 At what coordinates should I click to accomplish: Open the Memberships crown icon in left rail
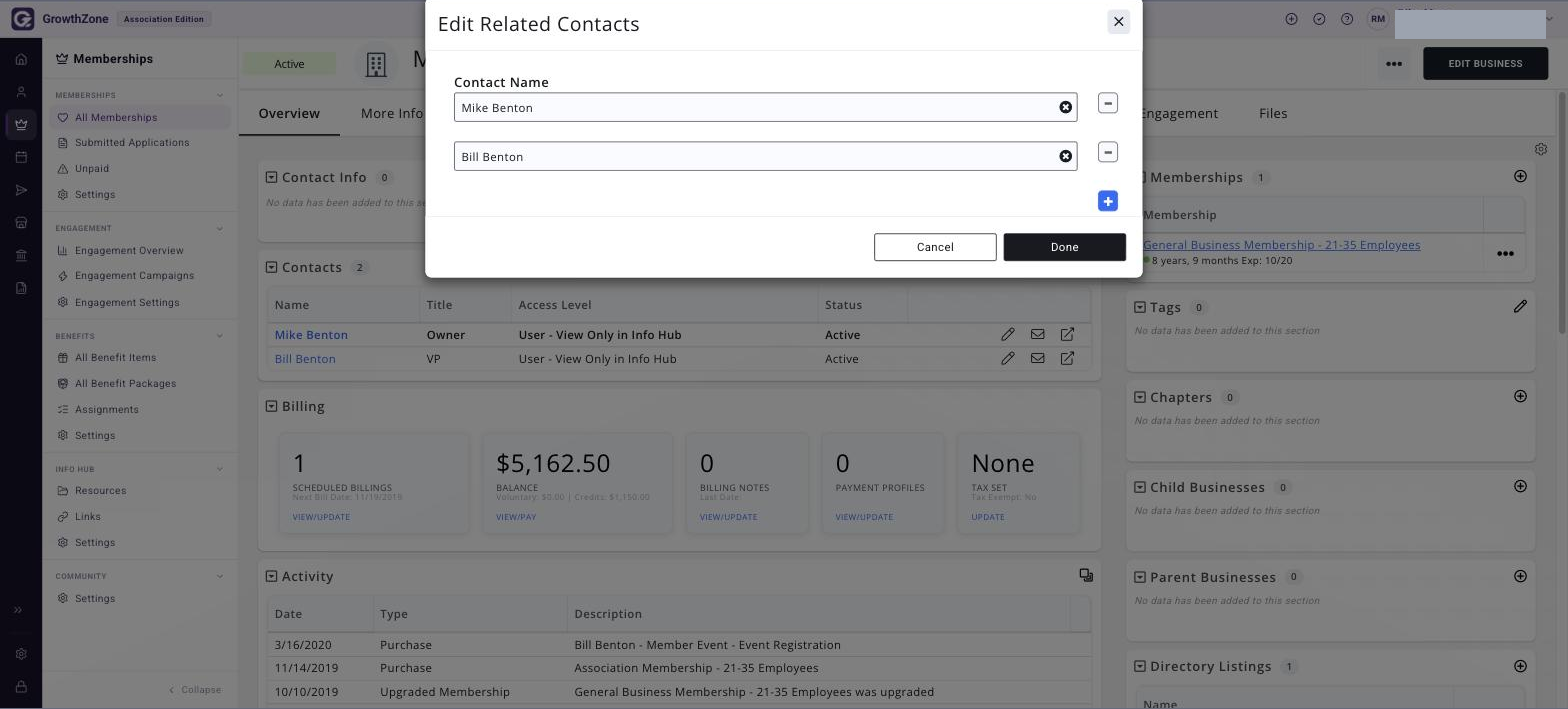click(21, 125)
